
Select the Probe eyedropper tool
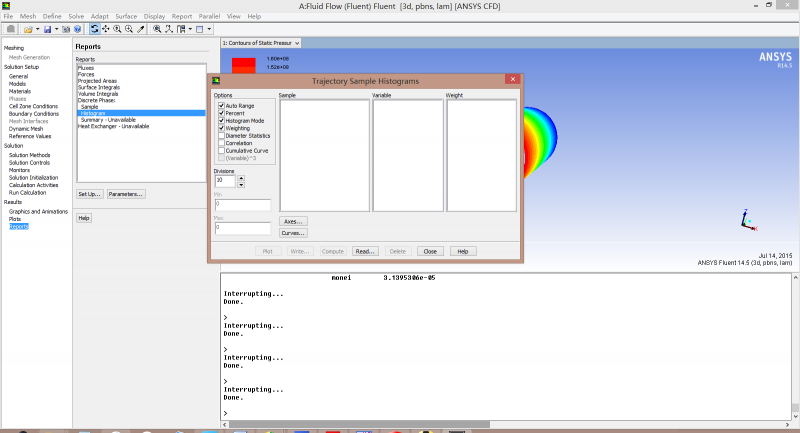[141, 29]
